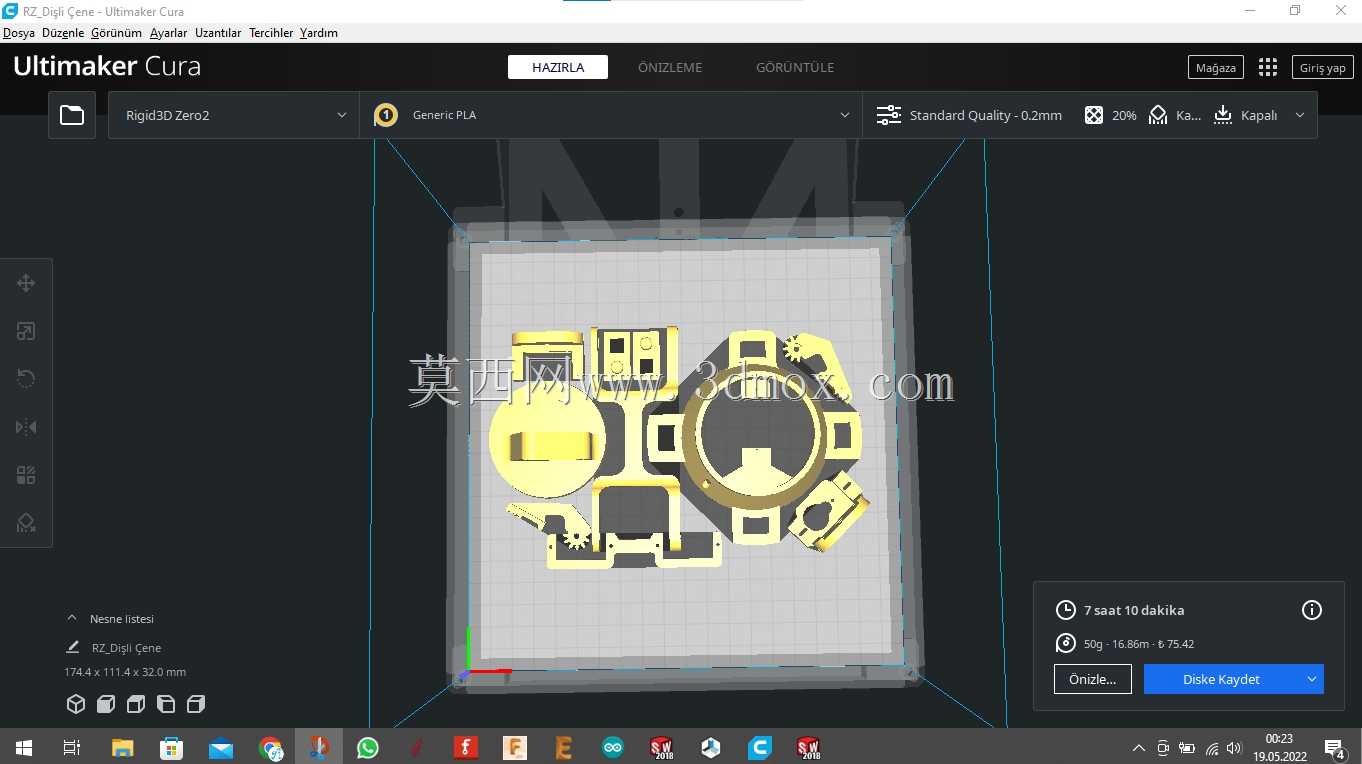Screen dimensions: 1362x764
Task: Open the Düzenle menu
Action: [x=63, y=33]
